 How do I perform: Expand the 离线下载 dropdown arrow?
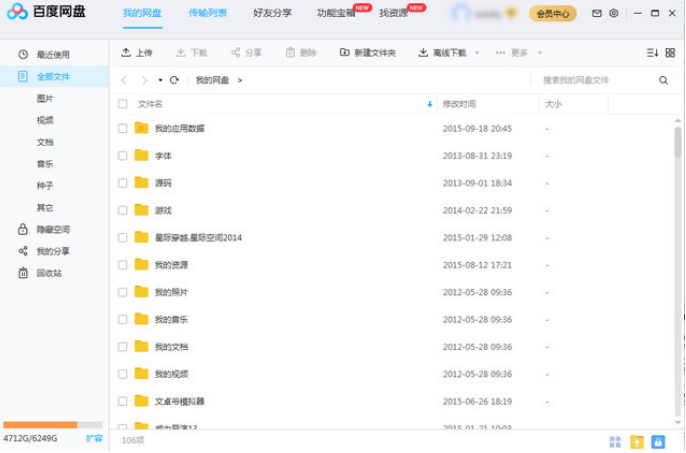coord(476,52)
